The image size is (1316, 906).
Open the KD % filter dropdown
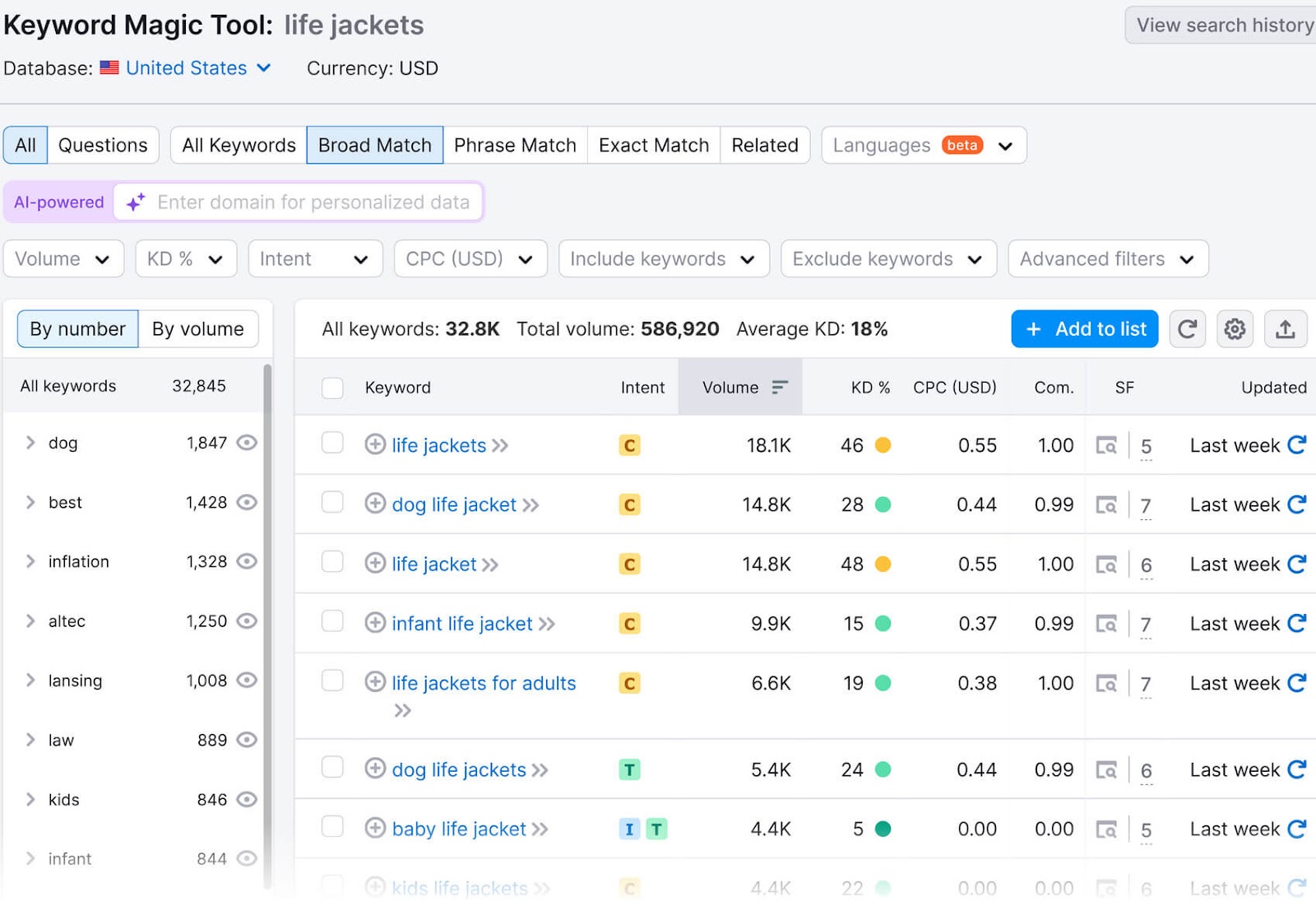click(x=186, y=258)
